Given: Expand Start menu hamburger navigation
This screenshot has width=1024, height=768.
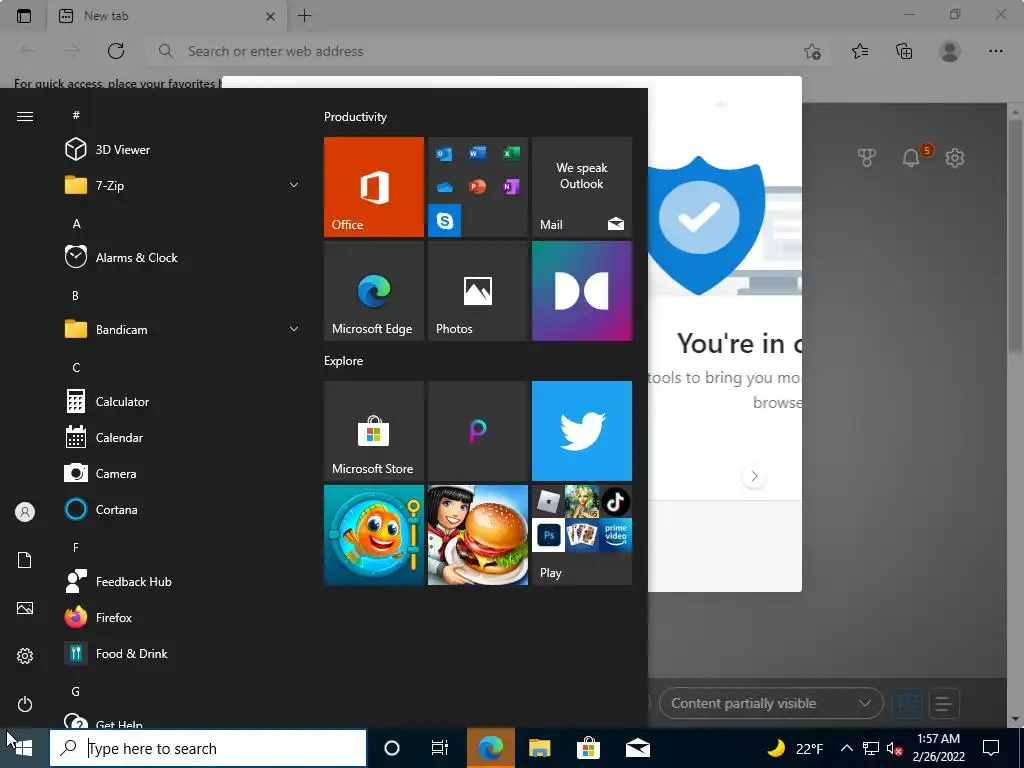Looking at the screenshot, I should (x=25, y=116).
